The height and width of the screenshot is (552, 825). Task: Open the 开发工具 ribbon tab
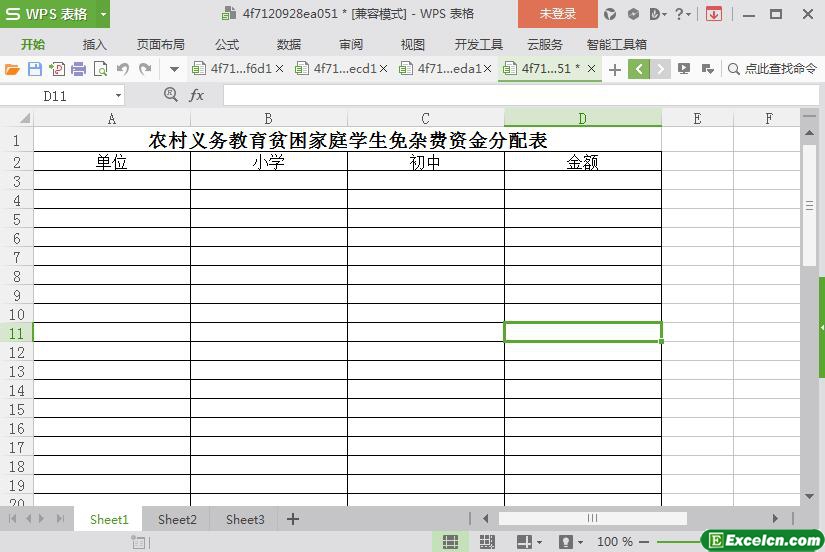[x=479, y=45]
